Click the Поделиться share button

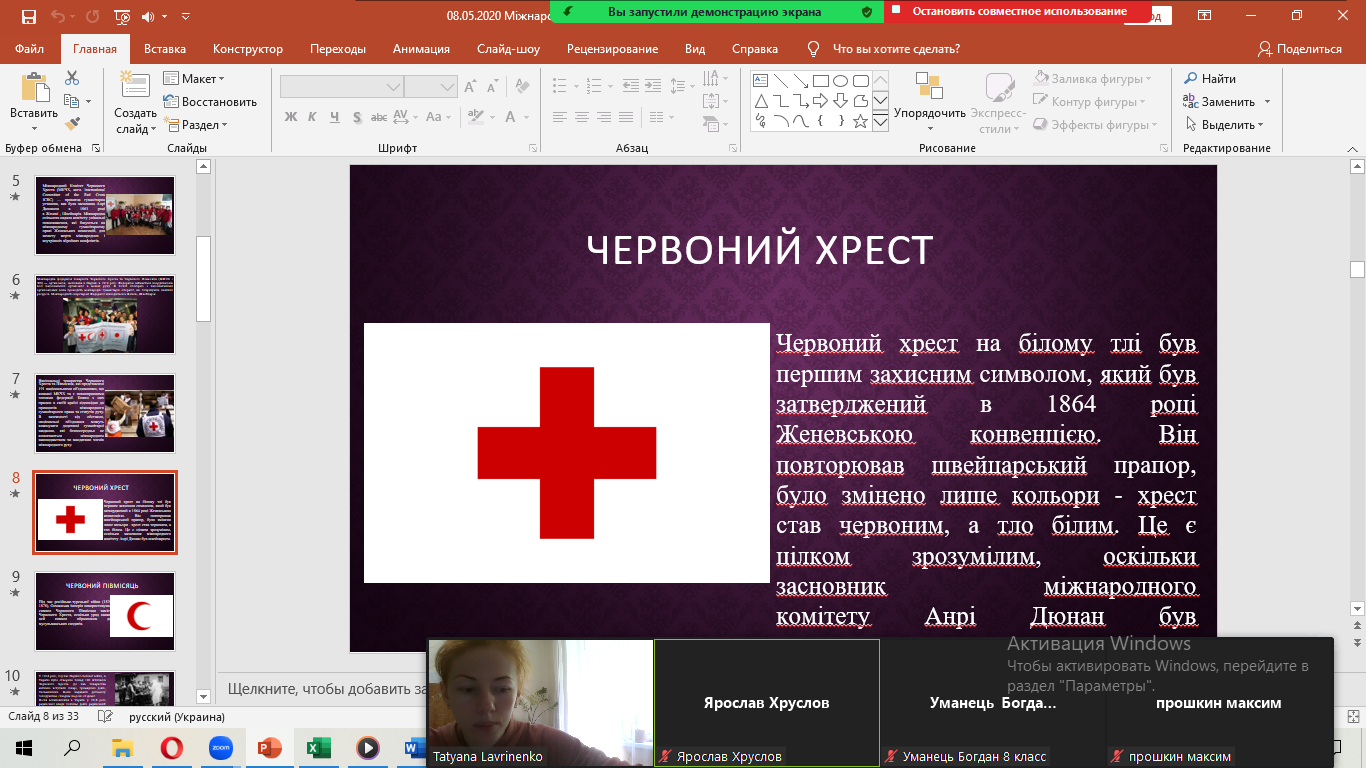click(1300, 49)
